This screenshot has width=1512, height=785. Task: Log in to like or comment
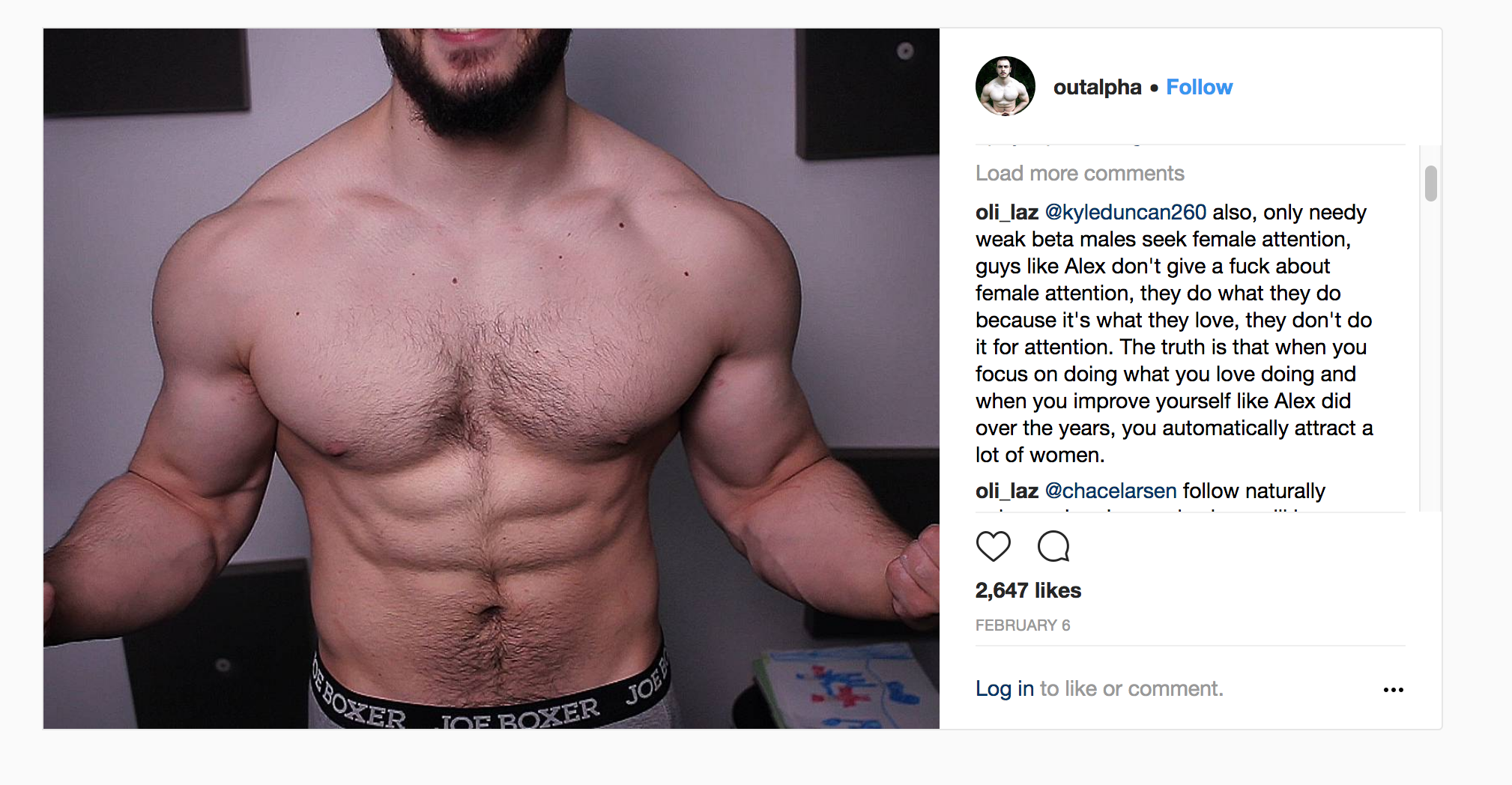pyautogui.click(x=1005, y=688)
